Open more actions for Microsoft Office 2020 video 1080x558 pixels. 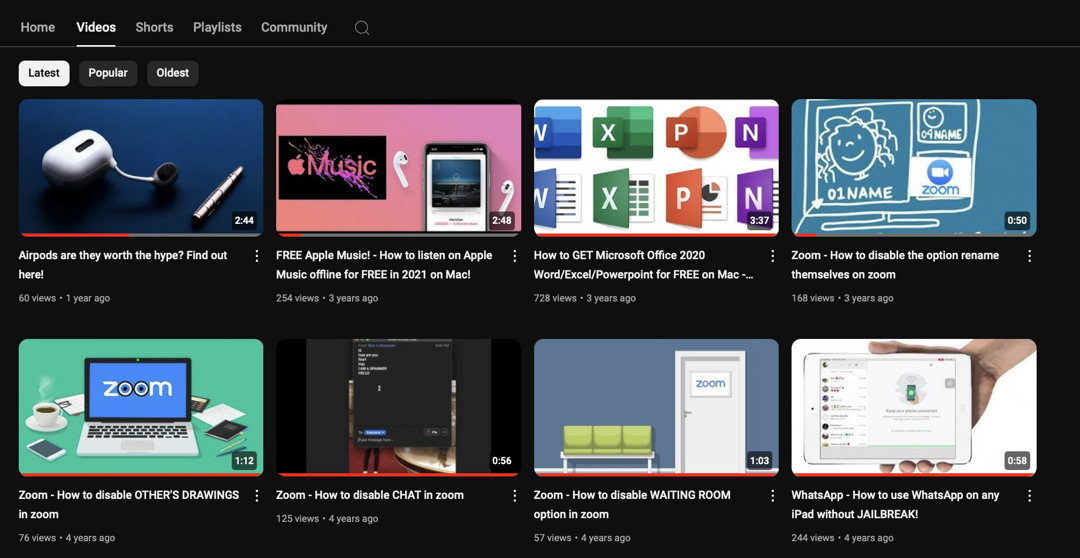click(x=772, y=256)
